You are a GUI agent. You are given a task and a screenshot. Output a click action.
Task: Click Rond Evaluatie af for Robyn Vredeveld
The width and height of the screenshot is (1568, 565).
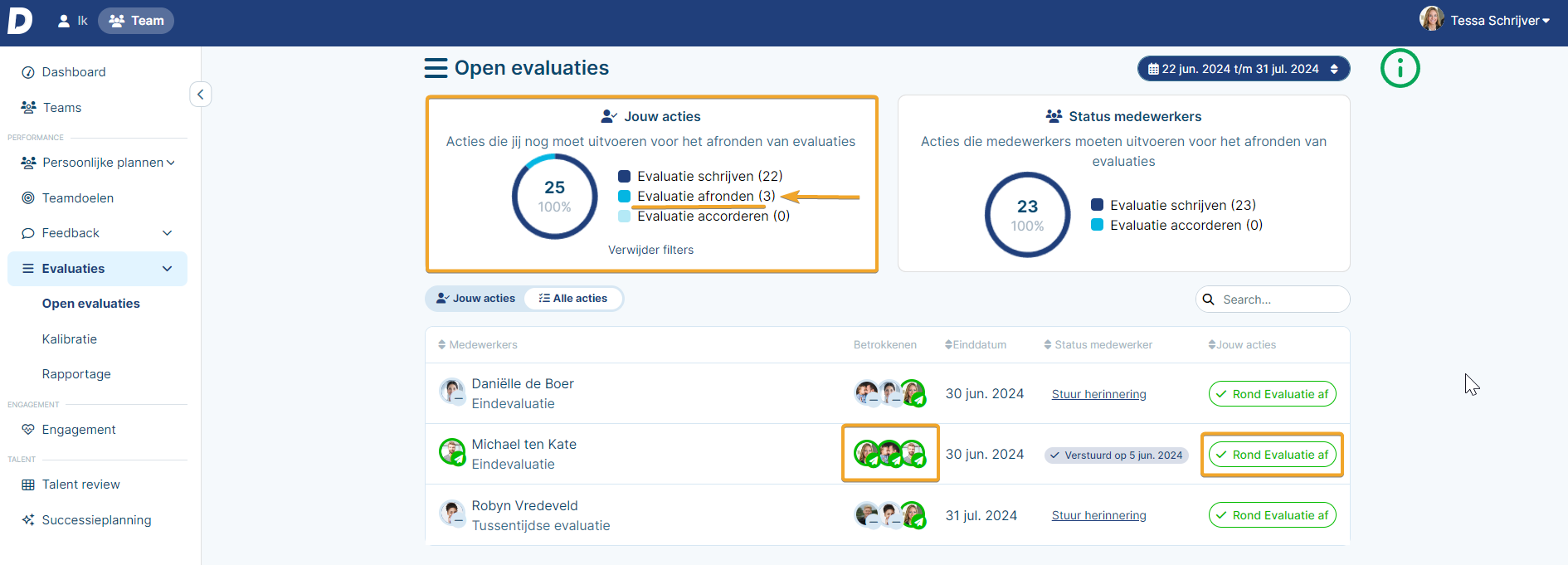pos(1273,515)
